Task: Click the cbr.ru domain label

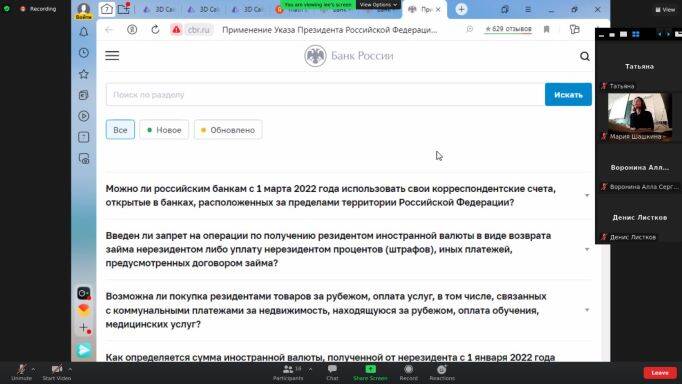Action: pos(199,30)
